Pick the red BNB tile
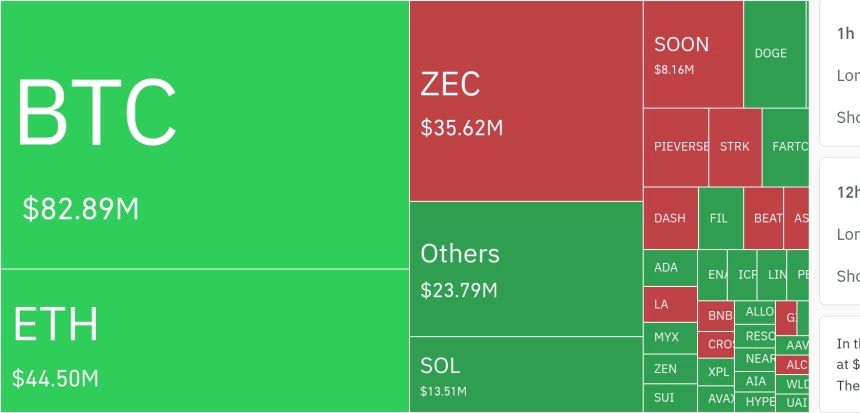 pos(716,315)
